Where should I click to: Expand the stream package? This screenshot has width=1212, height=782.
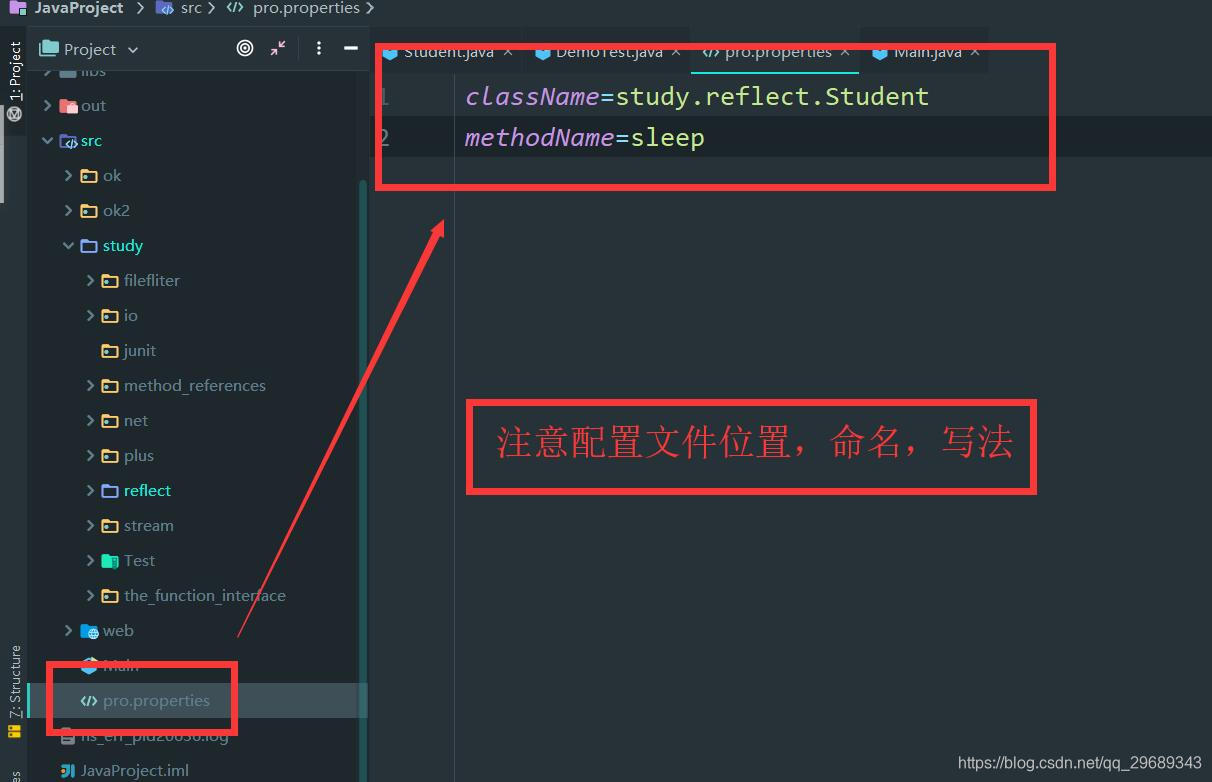click(90, 525)
